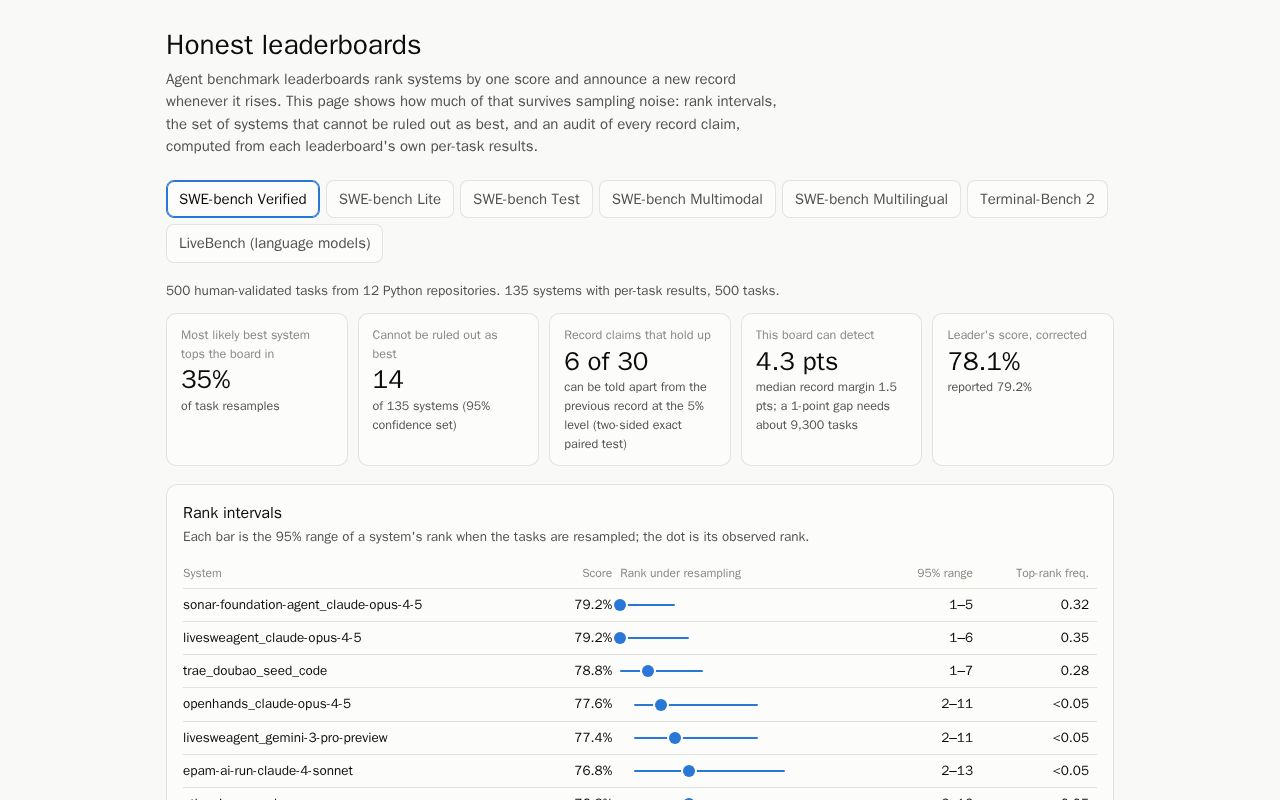Viewport: 1280px width, 800px height.
Task: Click trae_doubao_seed_code system name
Action: [x=255, y=671]
